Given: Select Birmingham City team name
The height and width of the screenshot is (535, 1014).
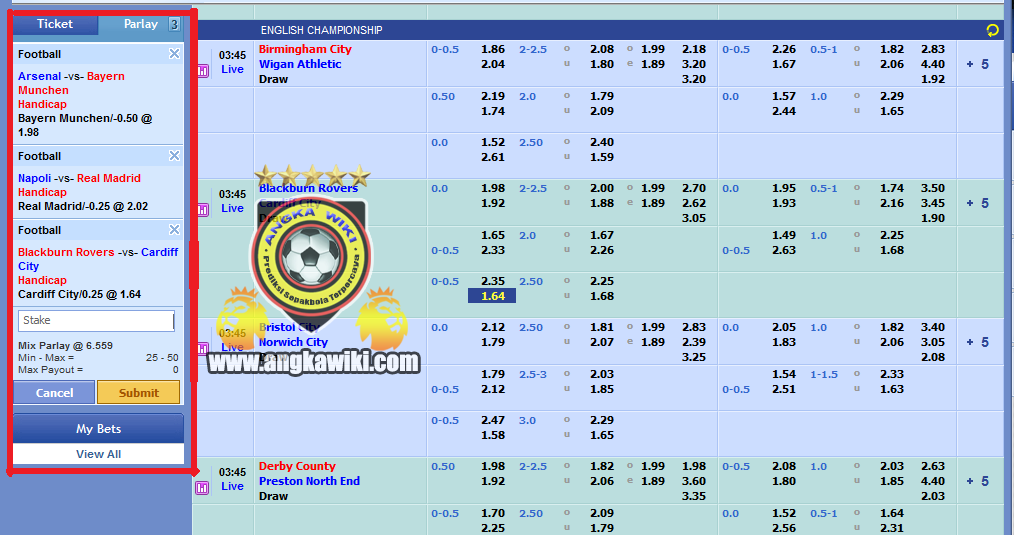Looking at the screenshot, I should (305, 49).
